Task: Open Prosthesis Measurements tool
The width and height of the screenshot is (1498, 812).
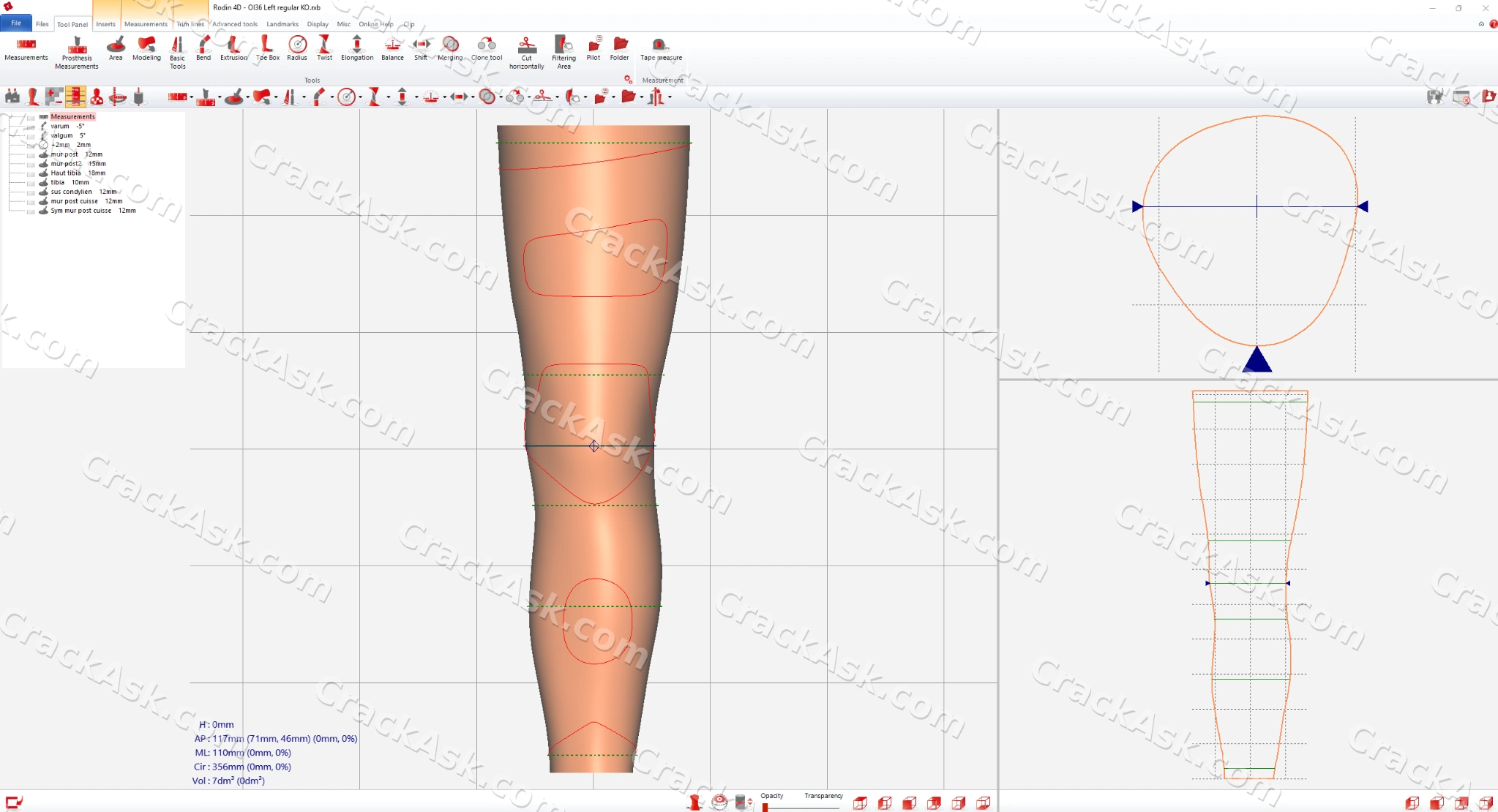Action: click(x=77, y=53)
